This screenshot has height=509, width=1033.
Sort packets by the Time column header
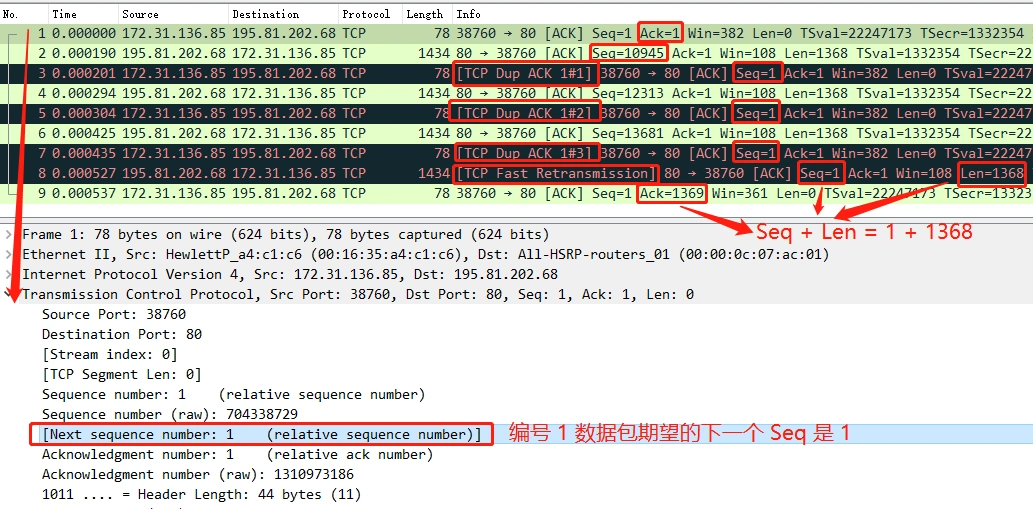point(84,14)
